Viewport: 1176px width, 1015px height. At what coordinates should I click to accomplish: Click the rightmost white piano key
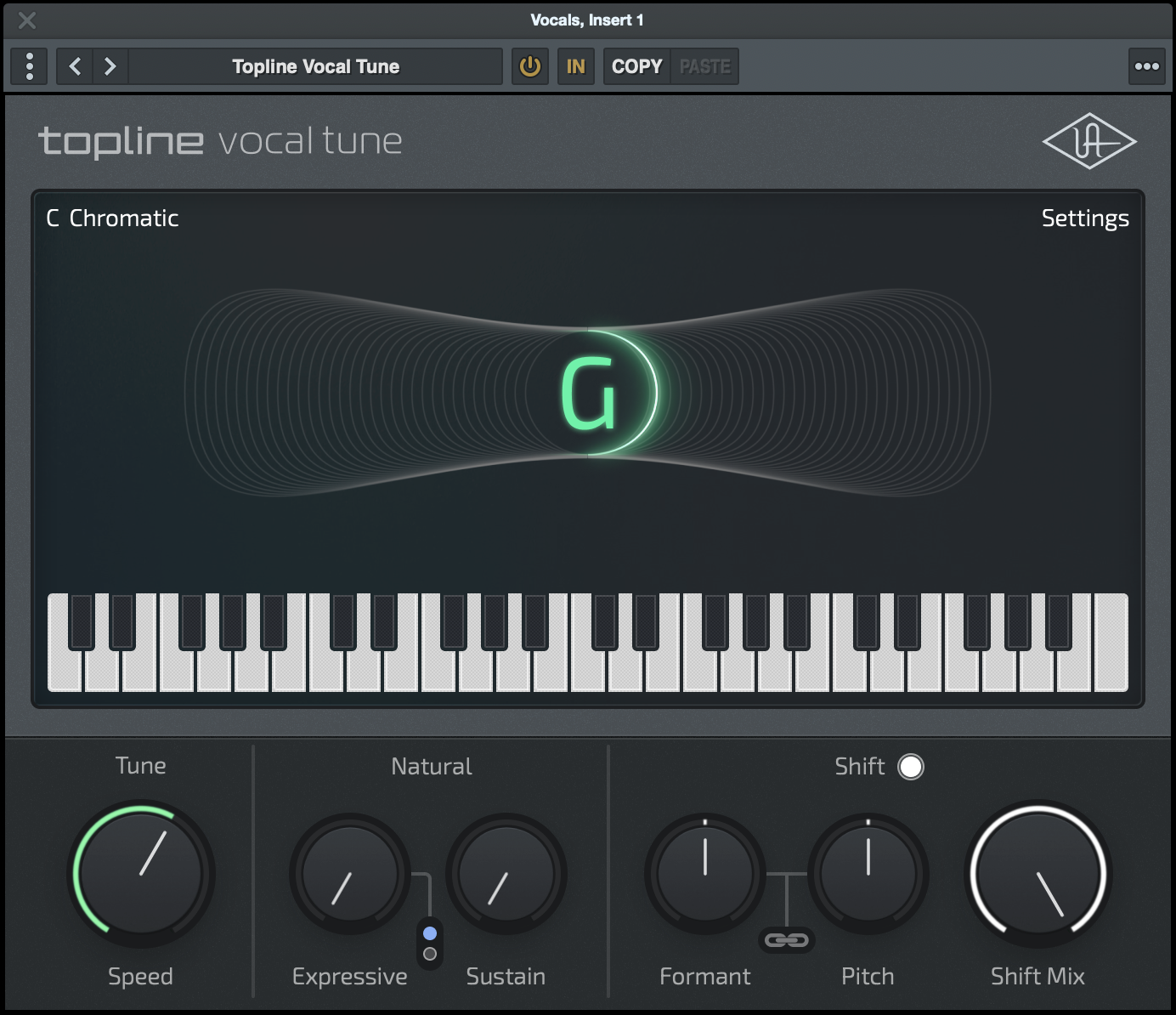[1111, 643]
